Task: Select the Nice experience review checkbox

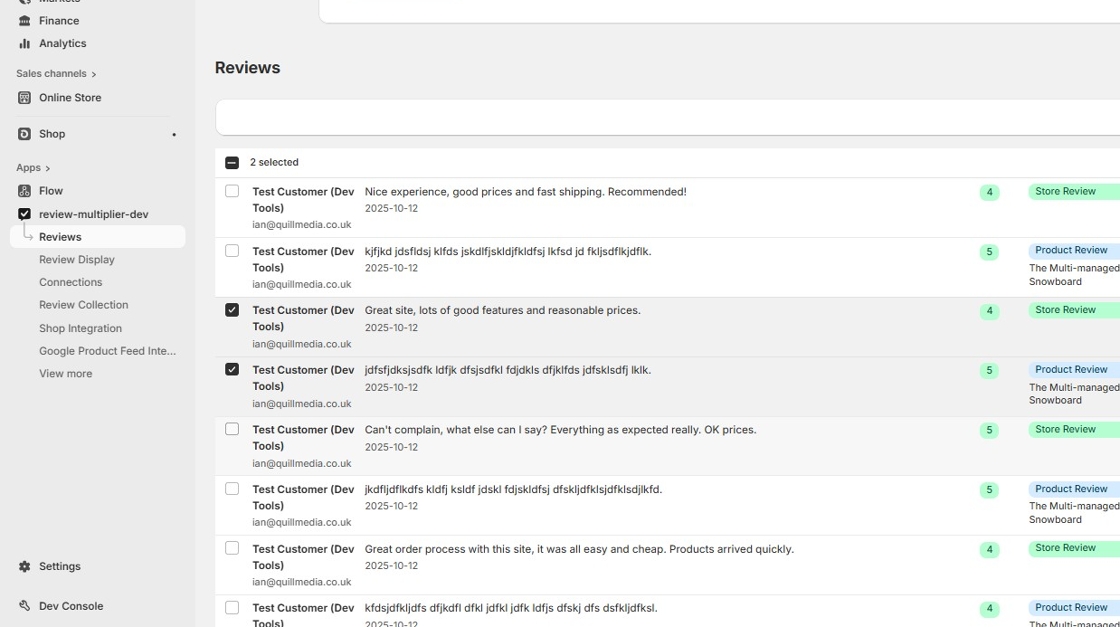Action: [x=232, y=191]
